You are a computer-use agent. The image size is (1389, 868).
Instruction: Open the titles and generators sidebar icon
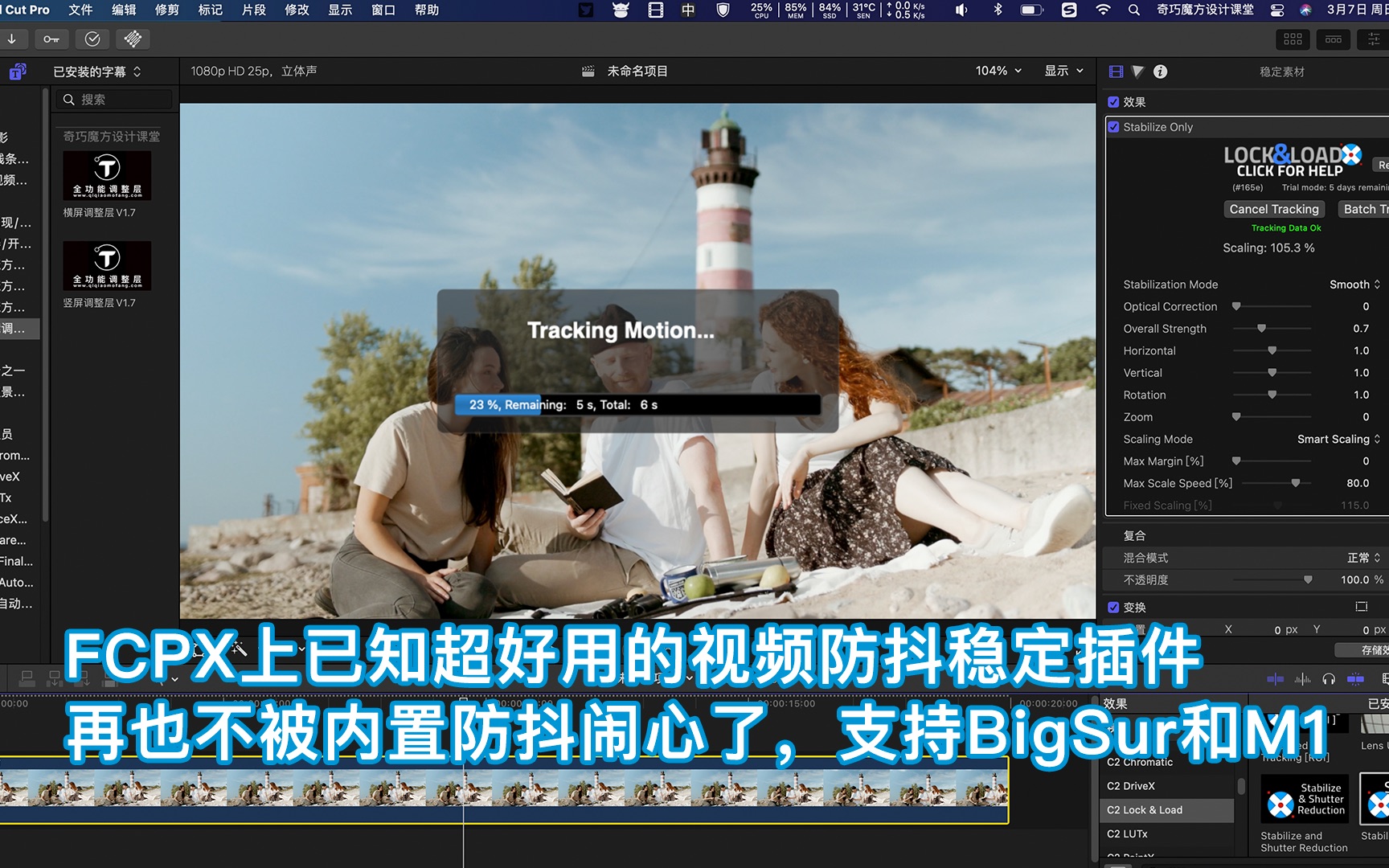pyautogui.click(x=18, y=72)
